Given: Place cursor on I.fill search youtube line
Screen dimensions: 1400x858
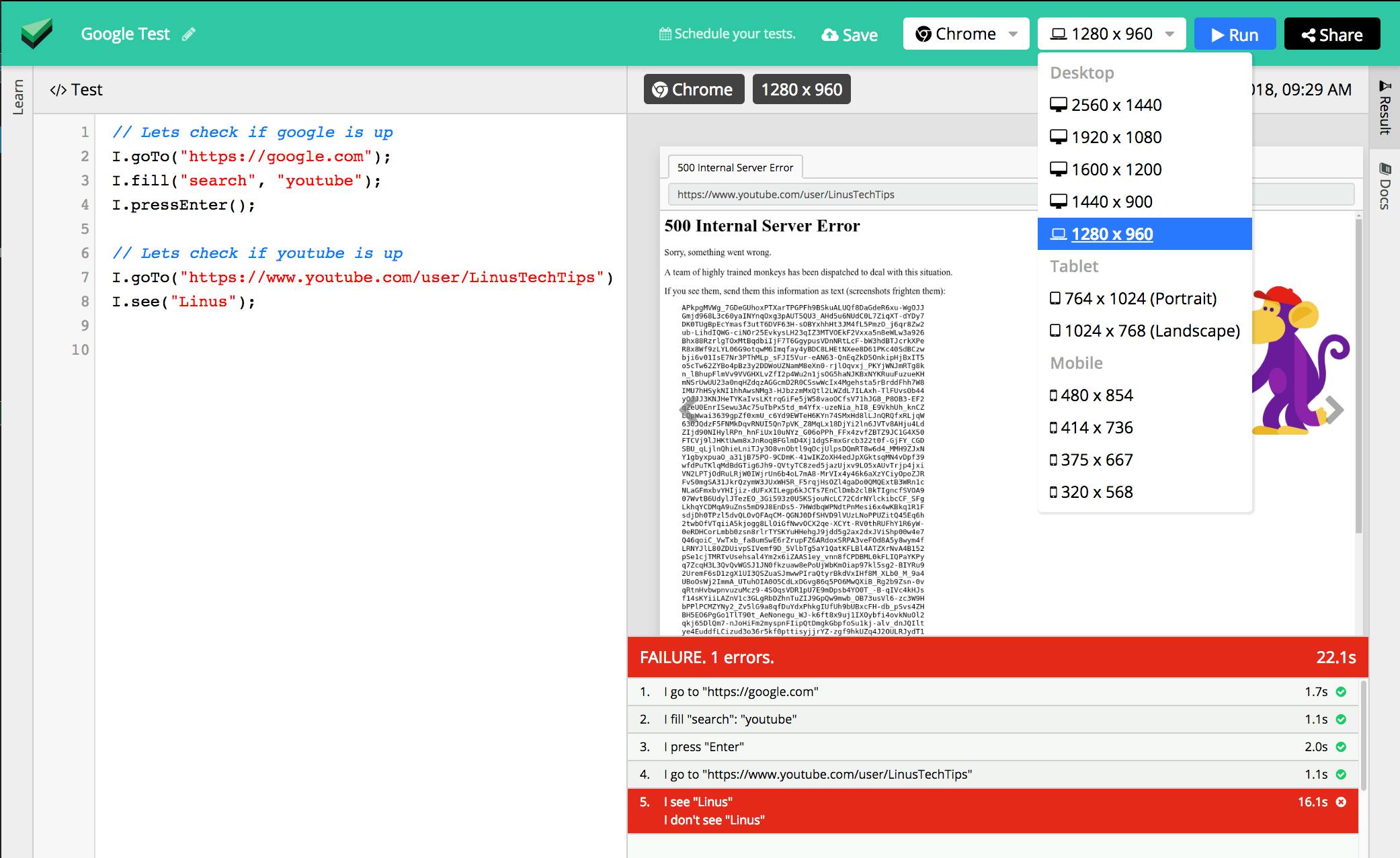Looking at the screenshot, I should point(247,181).
